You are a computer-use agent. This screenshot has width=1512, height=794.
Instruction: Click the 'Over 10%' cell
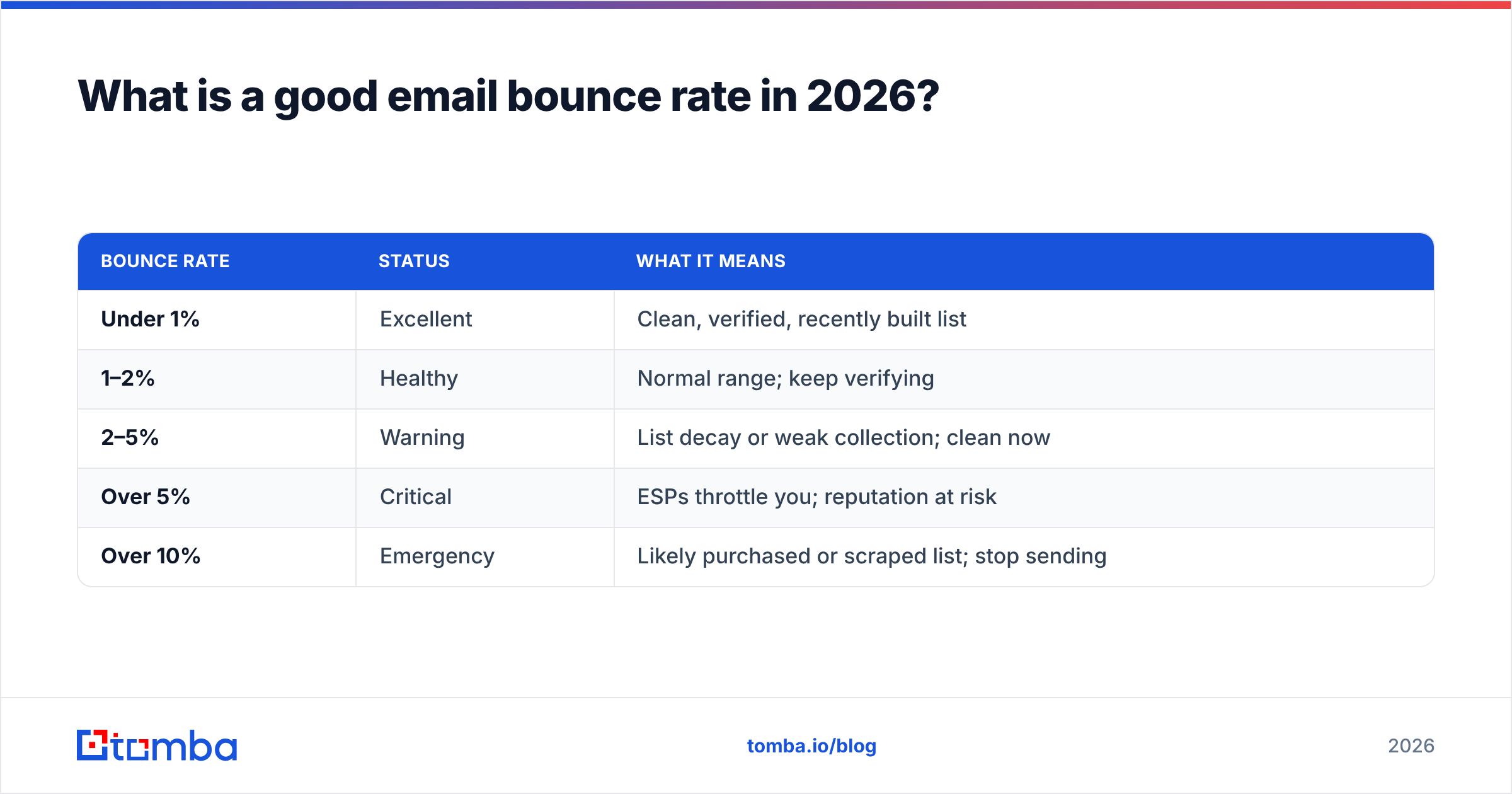(217, 557)
